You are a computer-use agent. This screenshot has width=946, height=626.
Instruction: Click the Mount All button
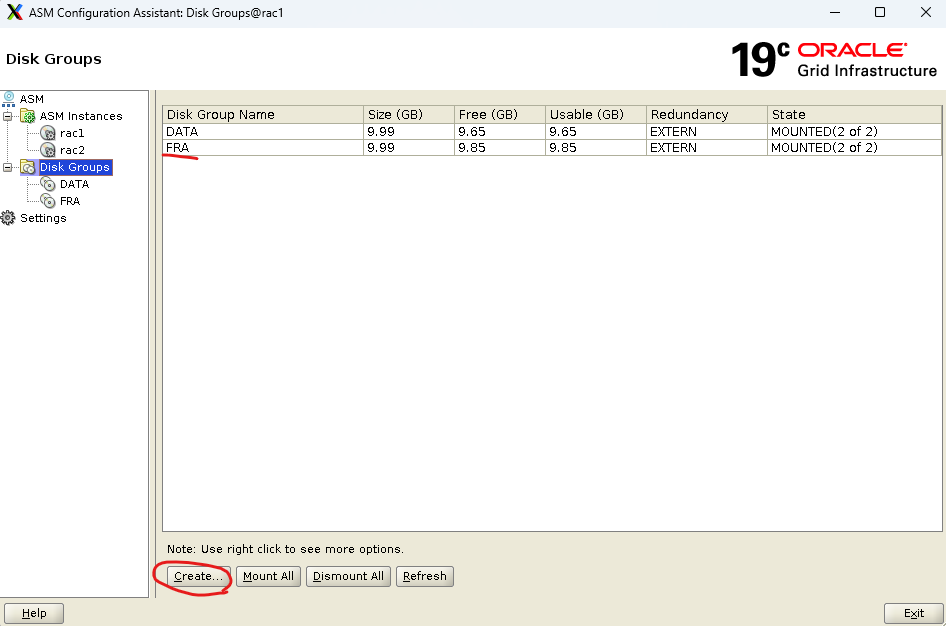[268, 576]
